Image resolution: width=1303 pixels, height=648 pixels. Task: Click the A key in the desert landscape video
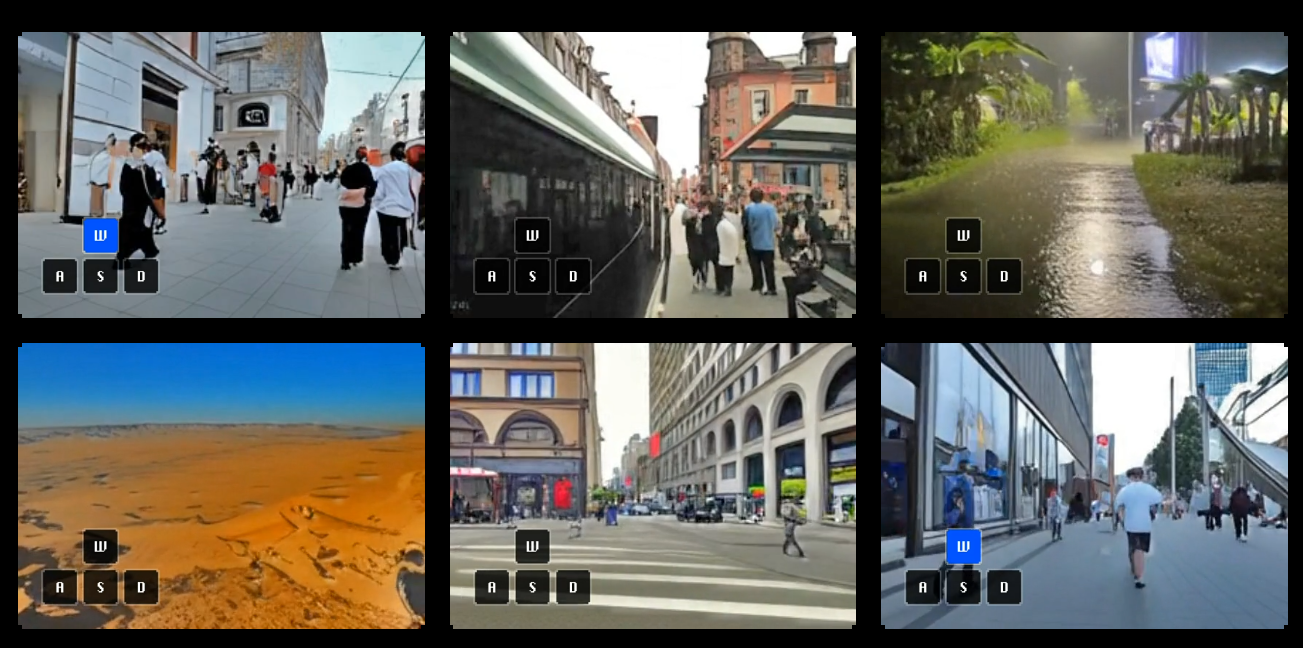(60, 587)
